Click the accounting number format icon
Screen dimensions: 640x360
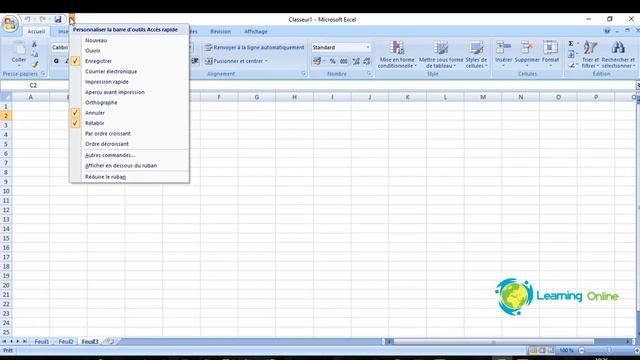[317, 61]
